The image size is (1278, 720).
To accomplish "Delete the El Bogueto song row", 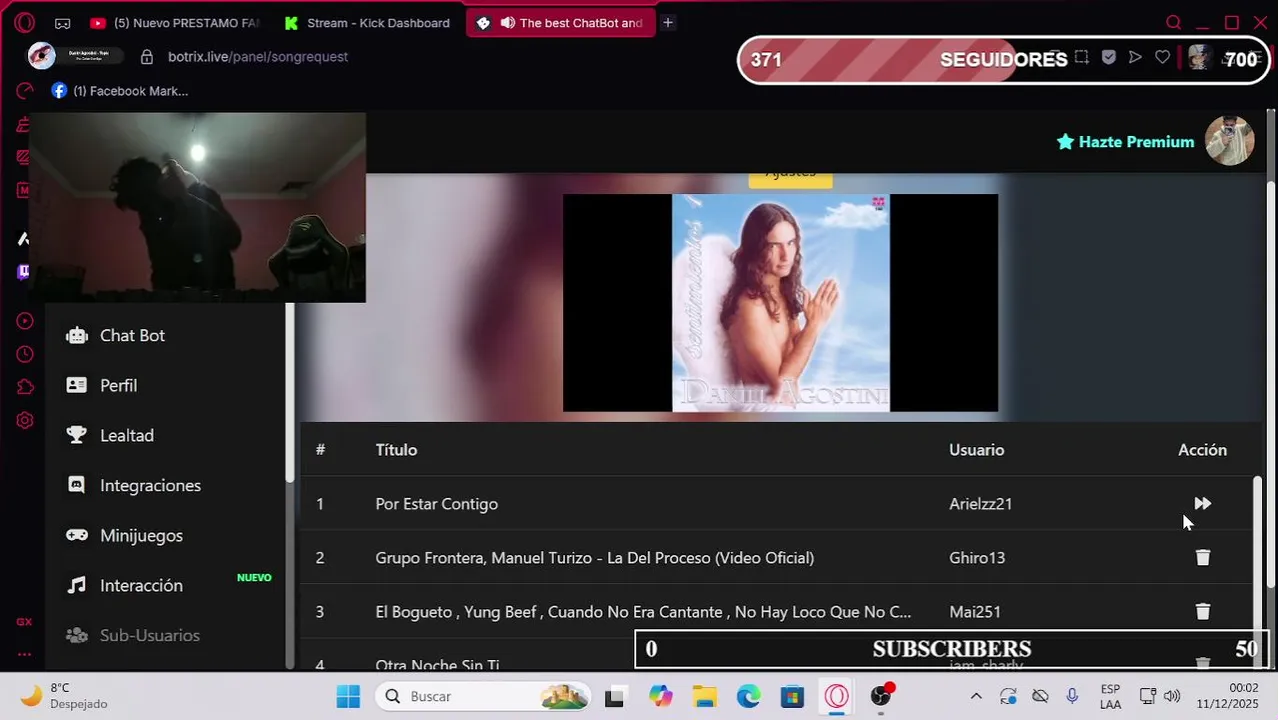I will (1203, 612).
